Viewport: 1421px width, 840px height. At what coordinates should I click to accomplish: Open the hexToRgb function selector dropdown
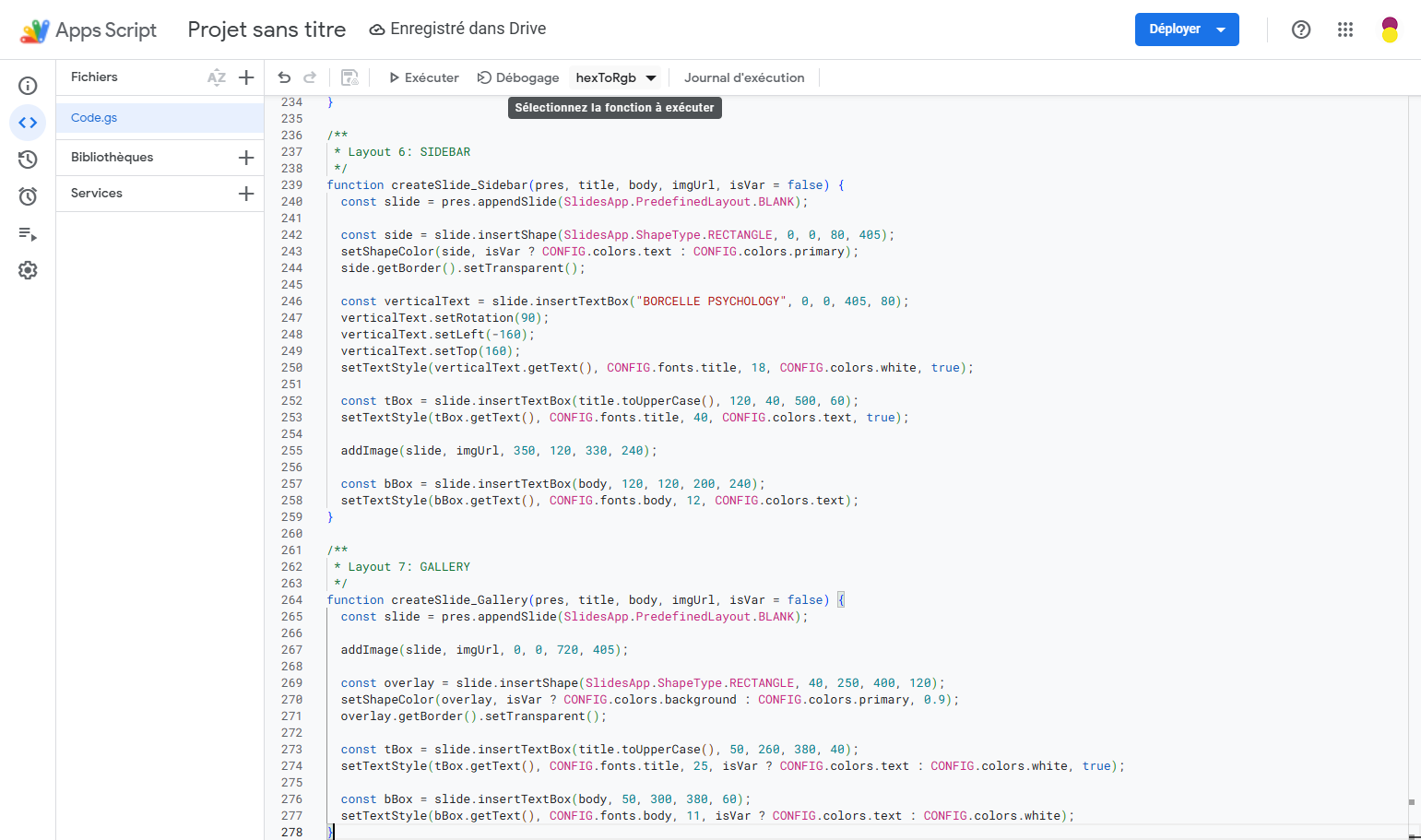[x=616, y=77]
